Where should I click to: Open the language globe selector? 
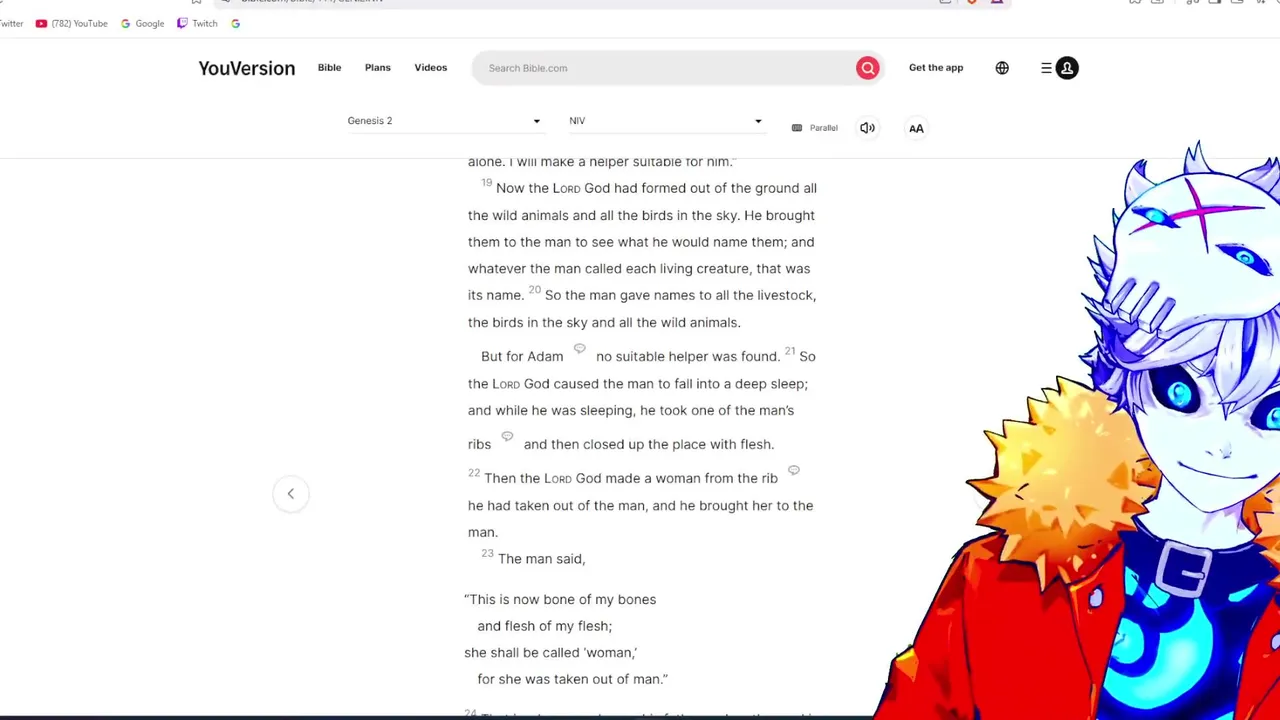1002,68
